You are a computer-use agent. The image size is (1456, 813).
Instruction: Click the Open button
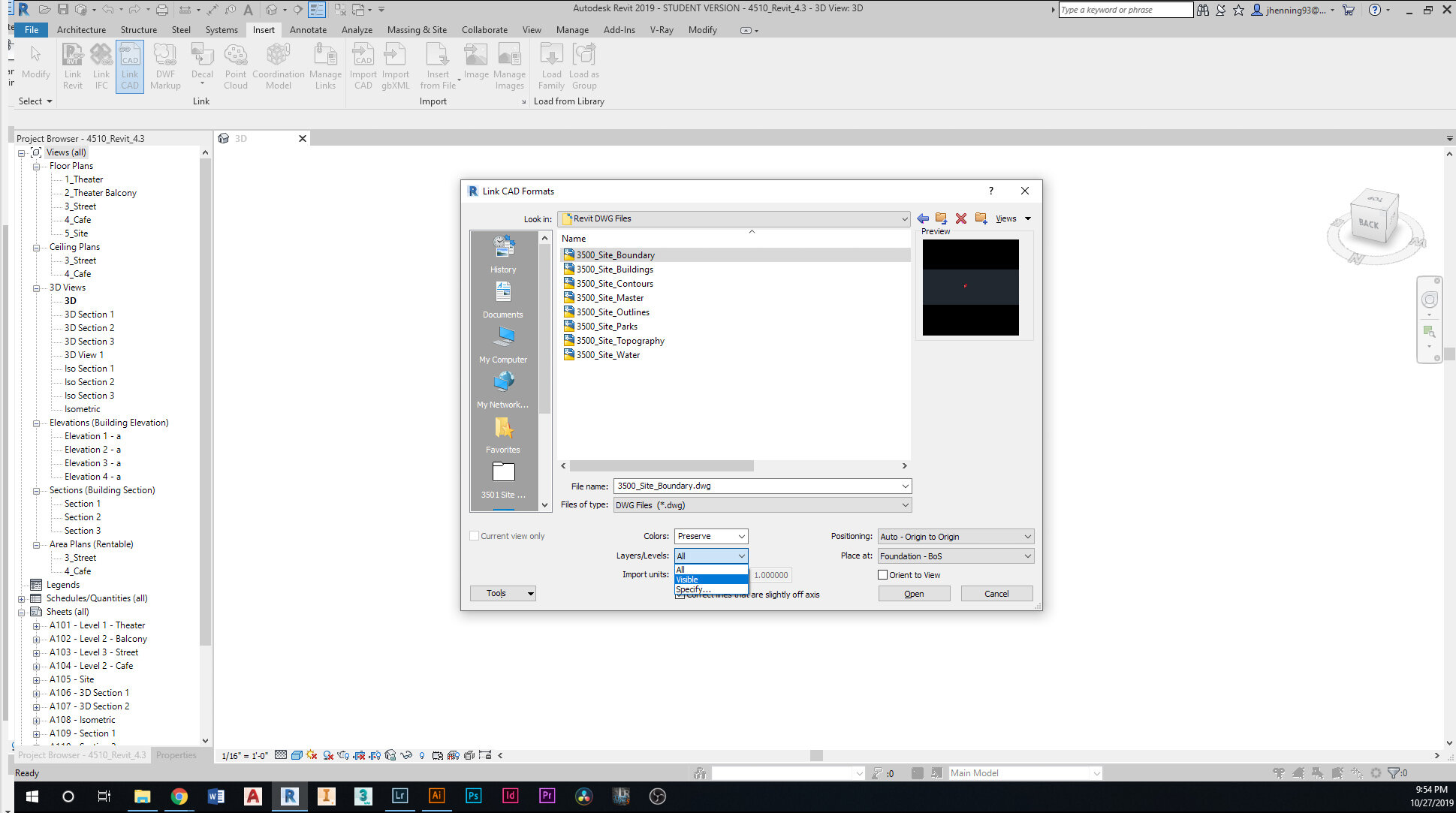coord(913,593)
